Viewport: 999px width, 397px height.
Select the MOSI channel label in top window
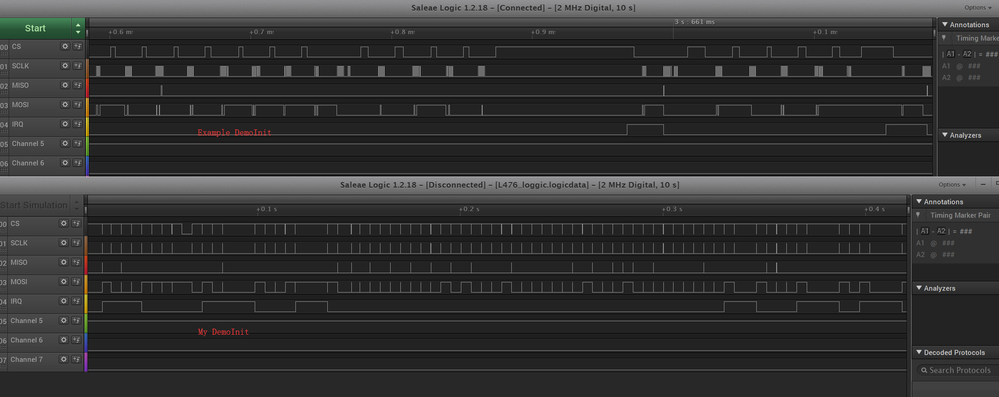[20, 105]
